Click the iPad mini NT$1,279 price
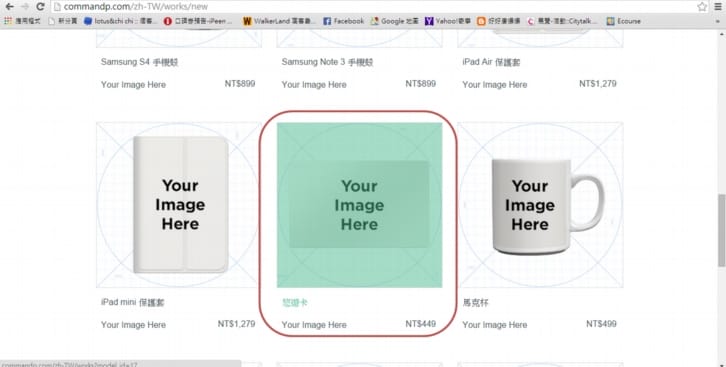726x367 pixels. point(236,324)
